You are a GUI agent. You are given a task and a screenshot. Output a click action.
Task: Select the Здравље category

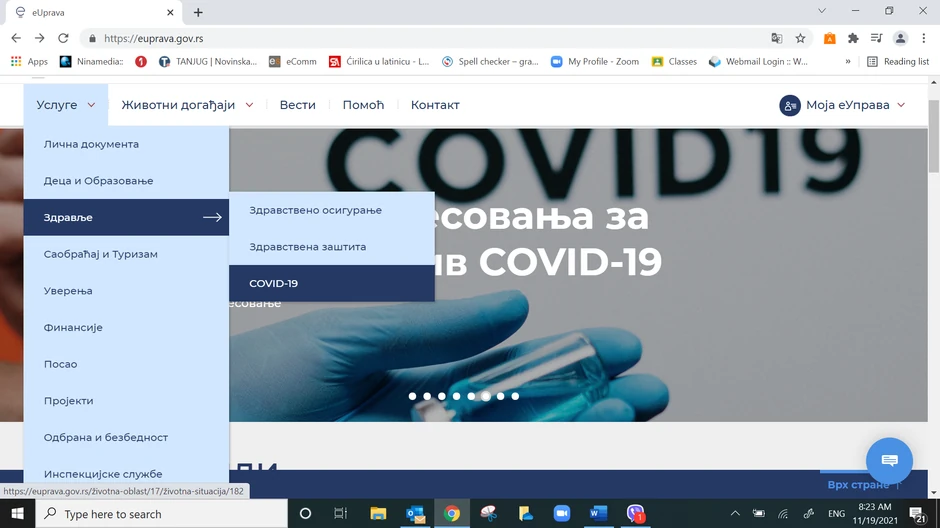(x=126, y=218)
